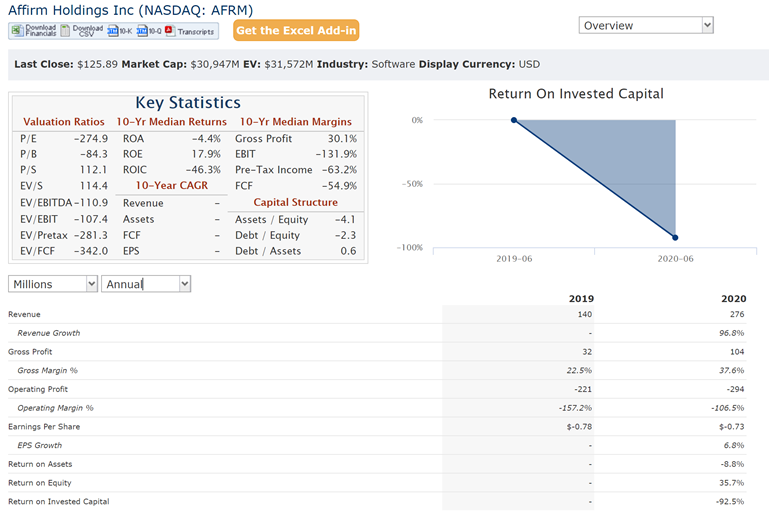Click the 10-Year CAGR header

[x=172, y=185]
